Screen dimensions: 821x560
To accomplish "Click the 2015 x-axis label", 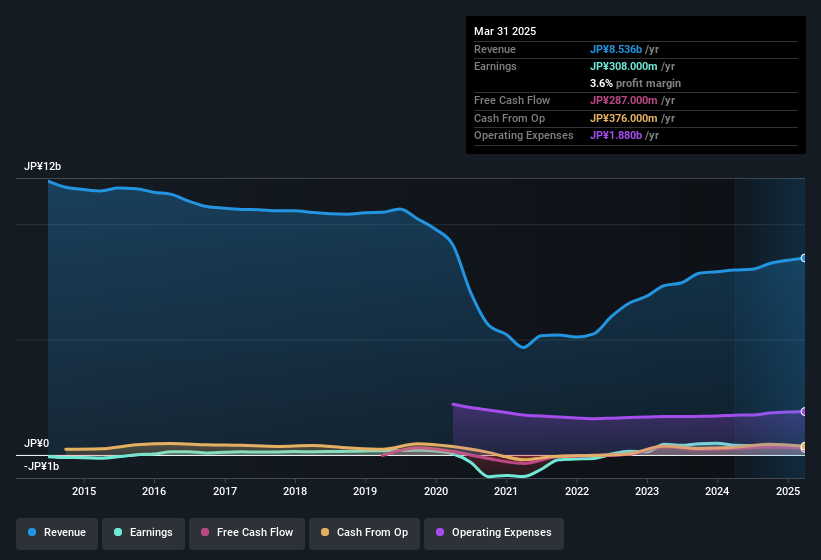I will pos(84,491).
